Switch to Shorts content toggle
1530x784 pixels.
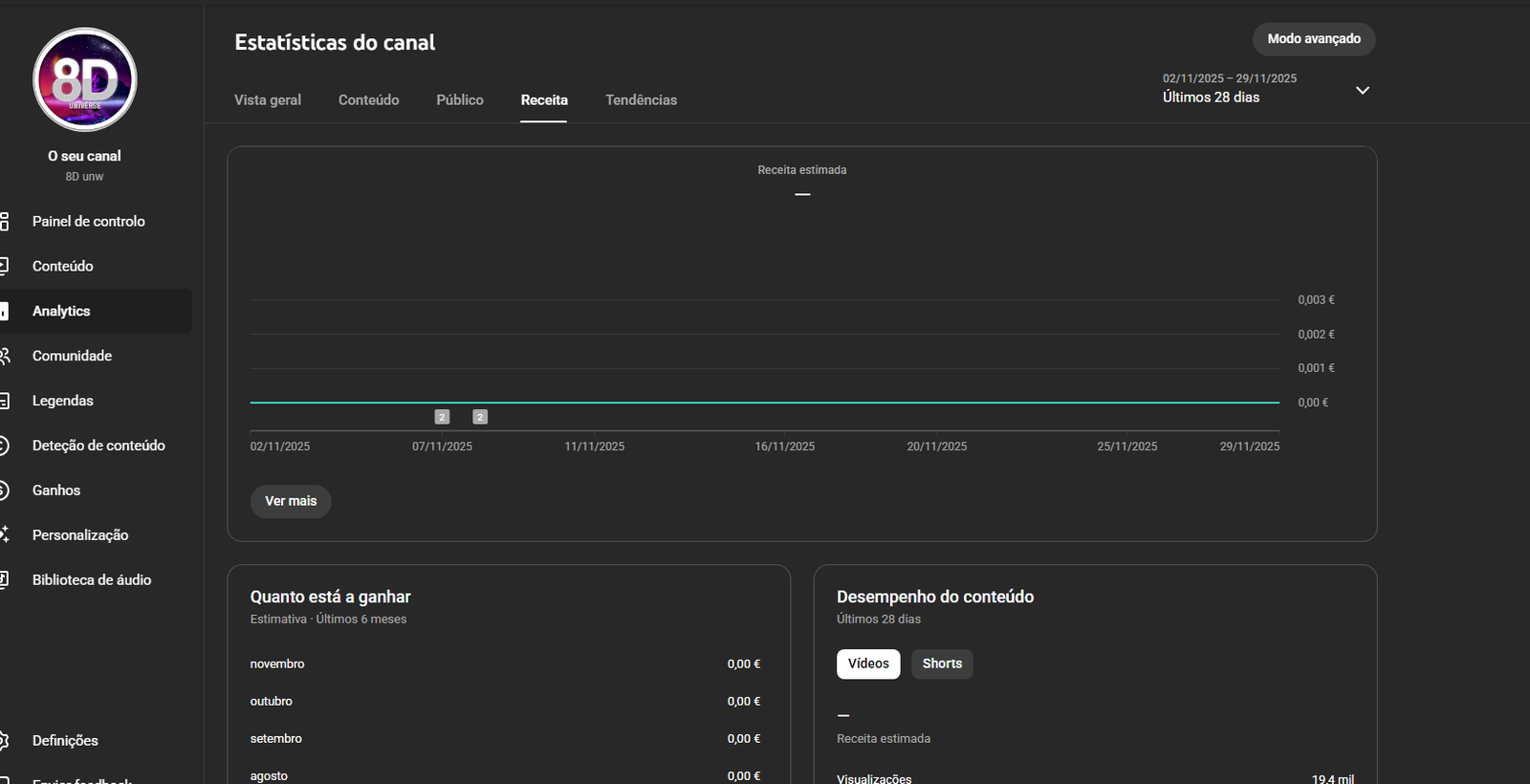click(942, 664)
